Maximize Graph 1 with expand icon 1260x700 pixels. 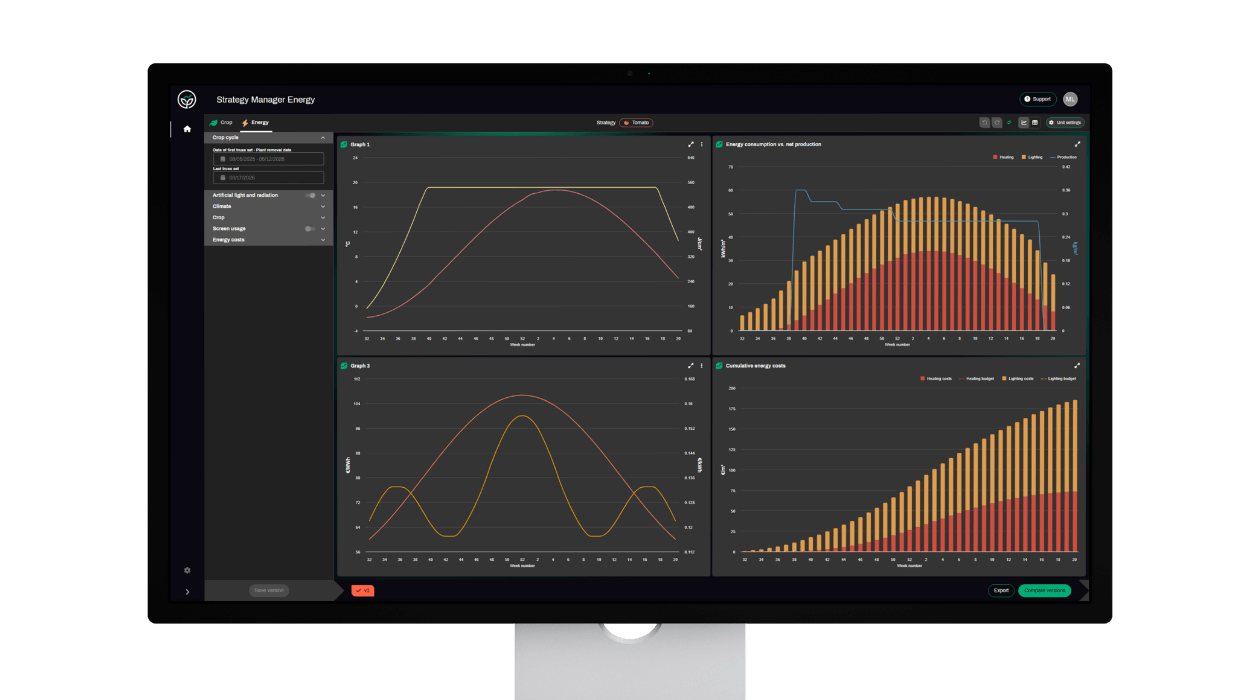coord(691,144)
